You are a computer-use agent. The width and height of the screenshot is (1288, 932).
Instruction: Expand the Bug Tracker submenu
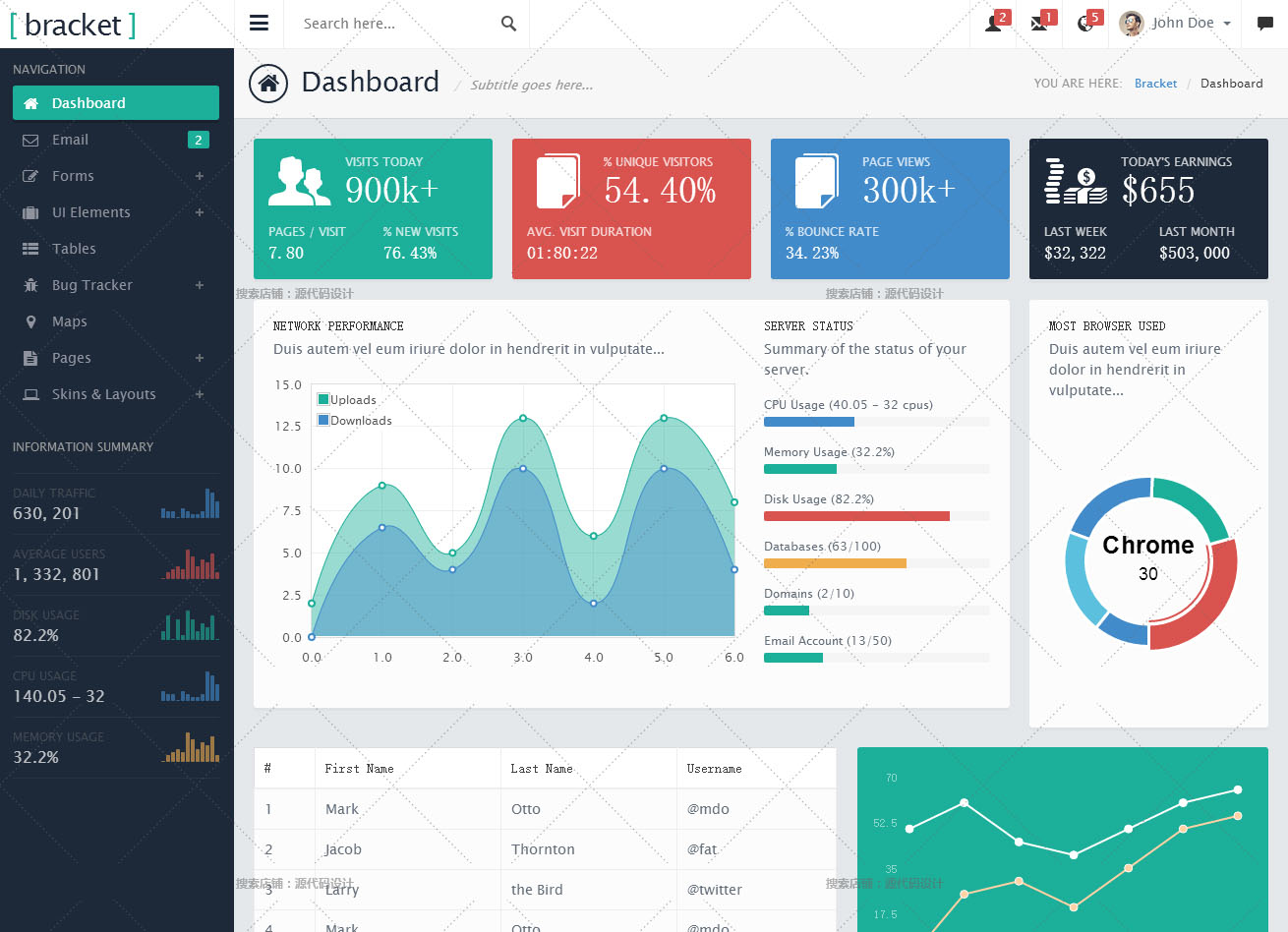pyautogui.click(x=199, y=285)
